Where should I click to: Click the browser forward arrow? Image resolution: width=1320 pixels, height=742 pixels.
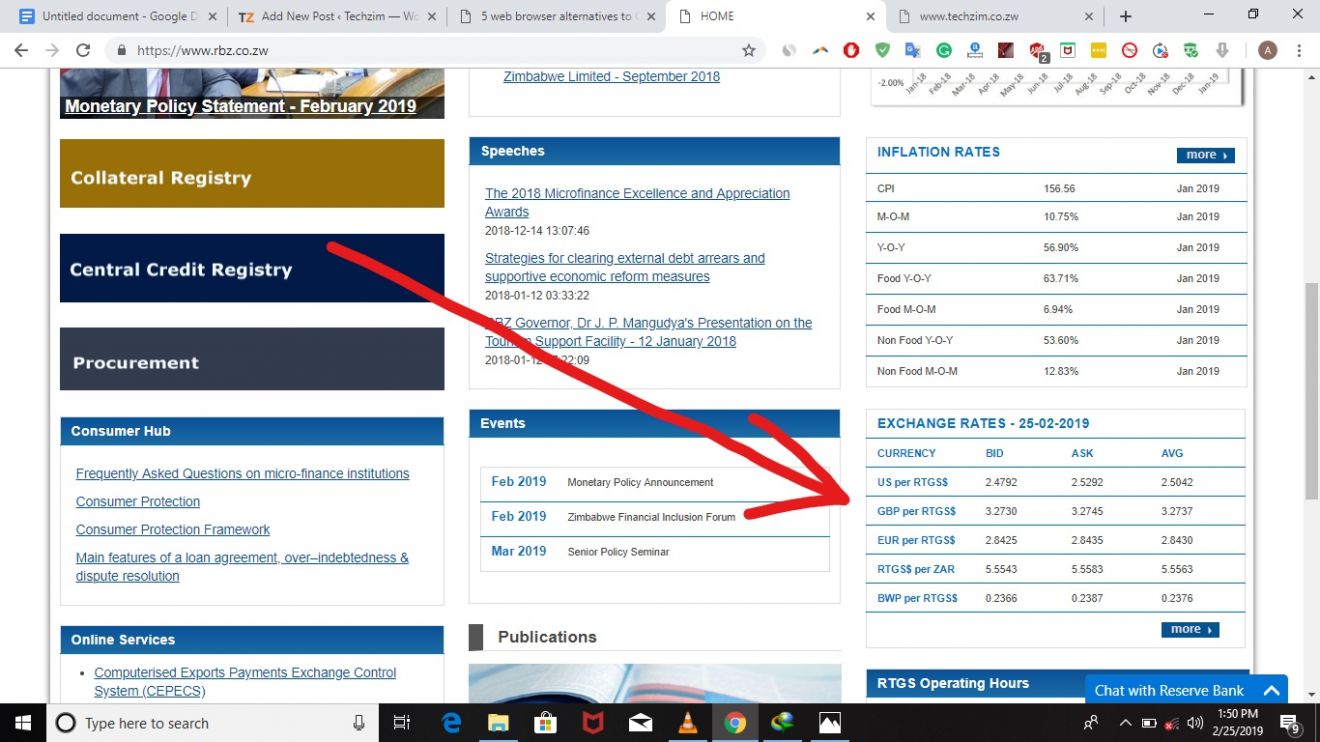(x=52, y=50)
